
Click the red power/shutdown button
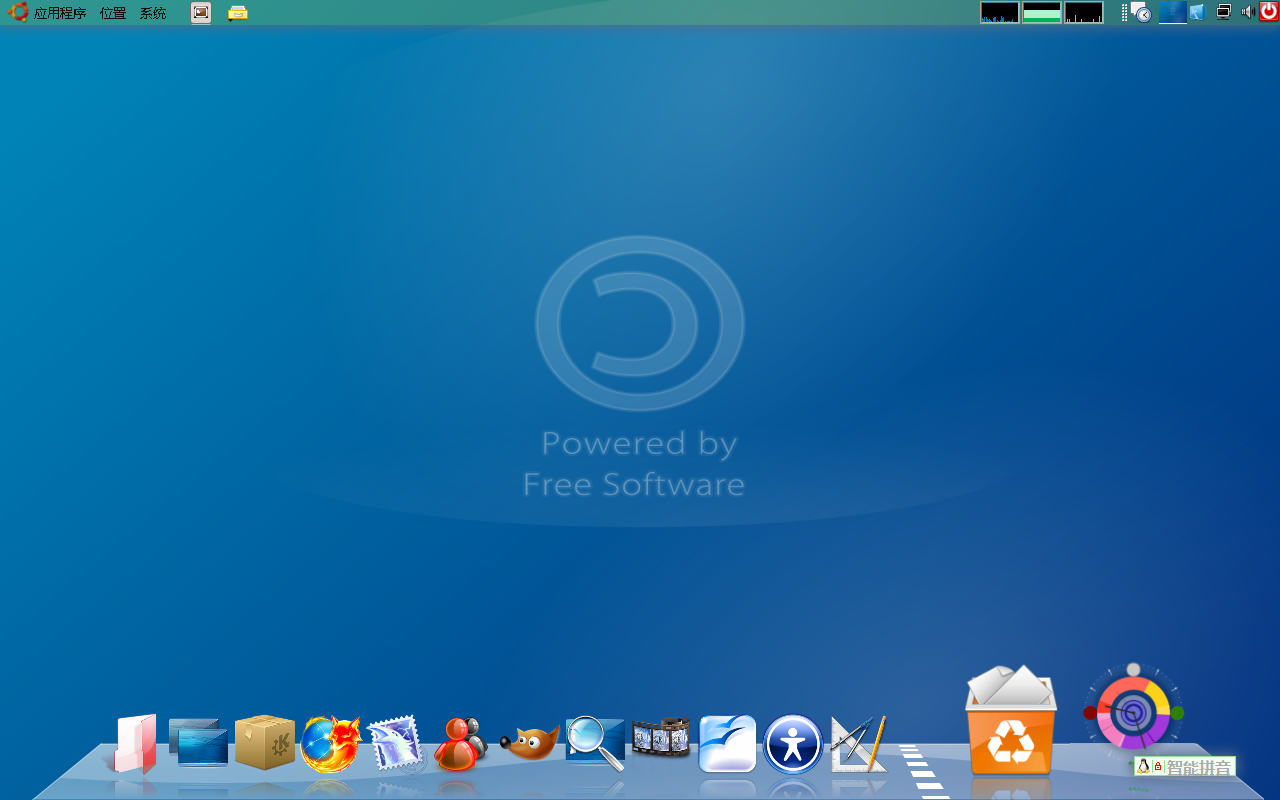(1268, 12)
